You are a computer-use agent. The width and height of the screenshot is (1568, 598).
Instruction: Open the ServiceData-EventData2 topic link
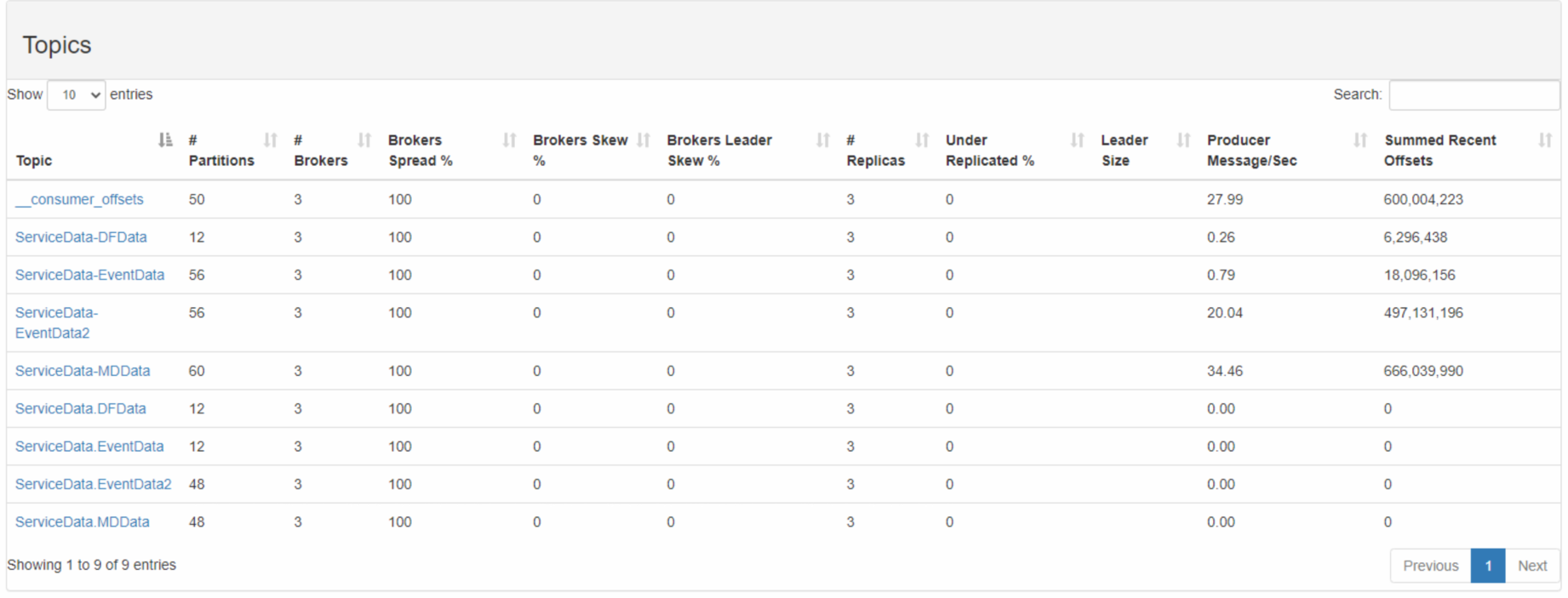[56, 323]
